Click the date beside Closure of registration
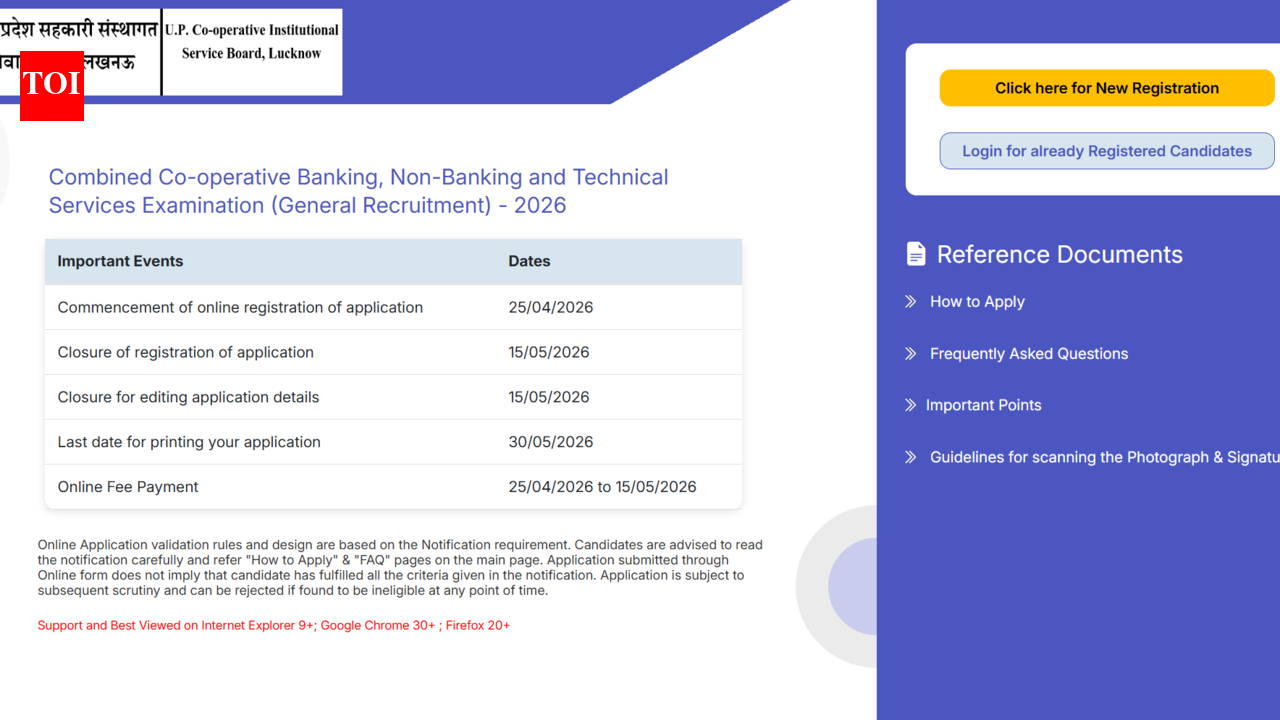This screenshot has height=720, width=1280. (x=549, y=352)
